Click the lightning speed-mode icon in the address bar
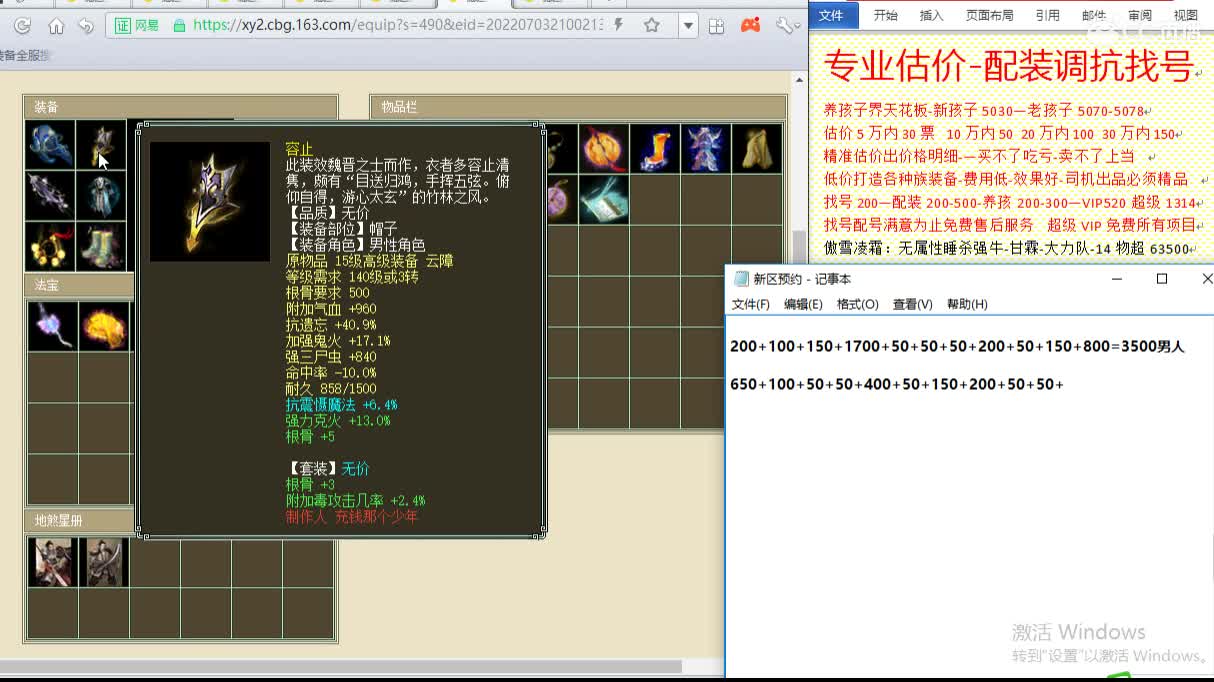 click(x=620, y=25)
